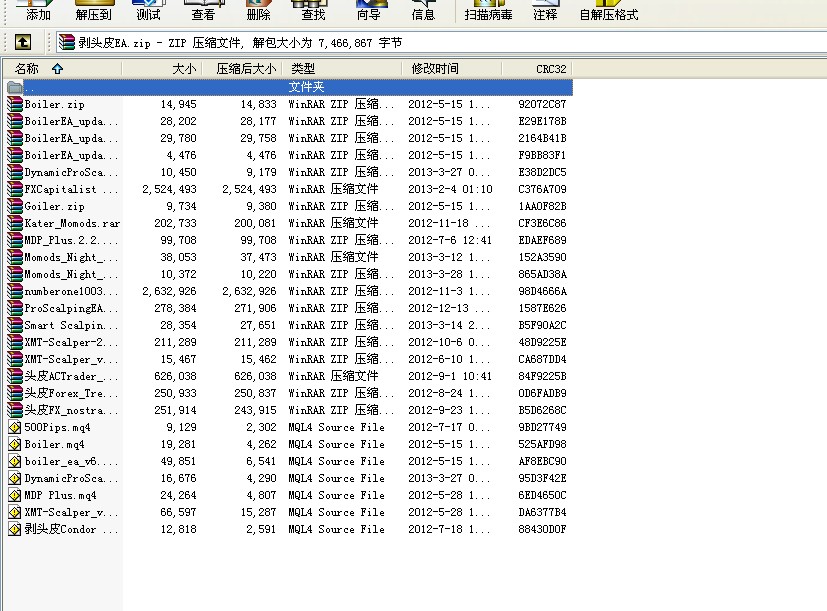Select the 500Pips.mq4 source file icon
The image size is (827, 611).
pyautogui.click(x=15, y=427)
